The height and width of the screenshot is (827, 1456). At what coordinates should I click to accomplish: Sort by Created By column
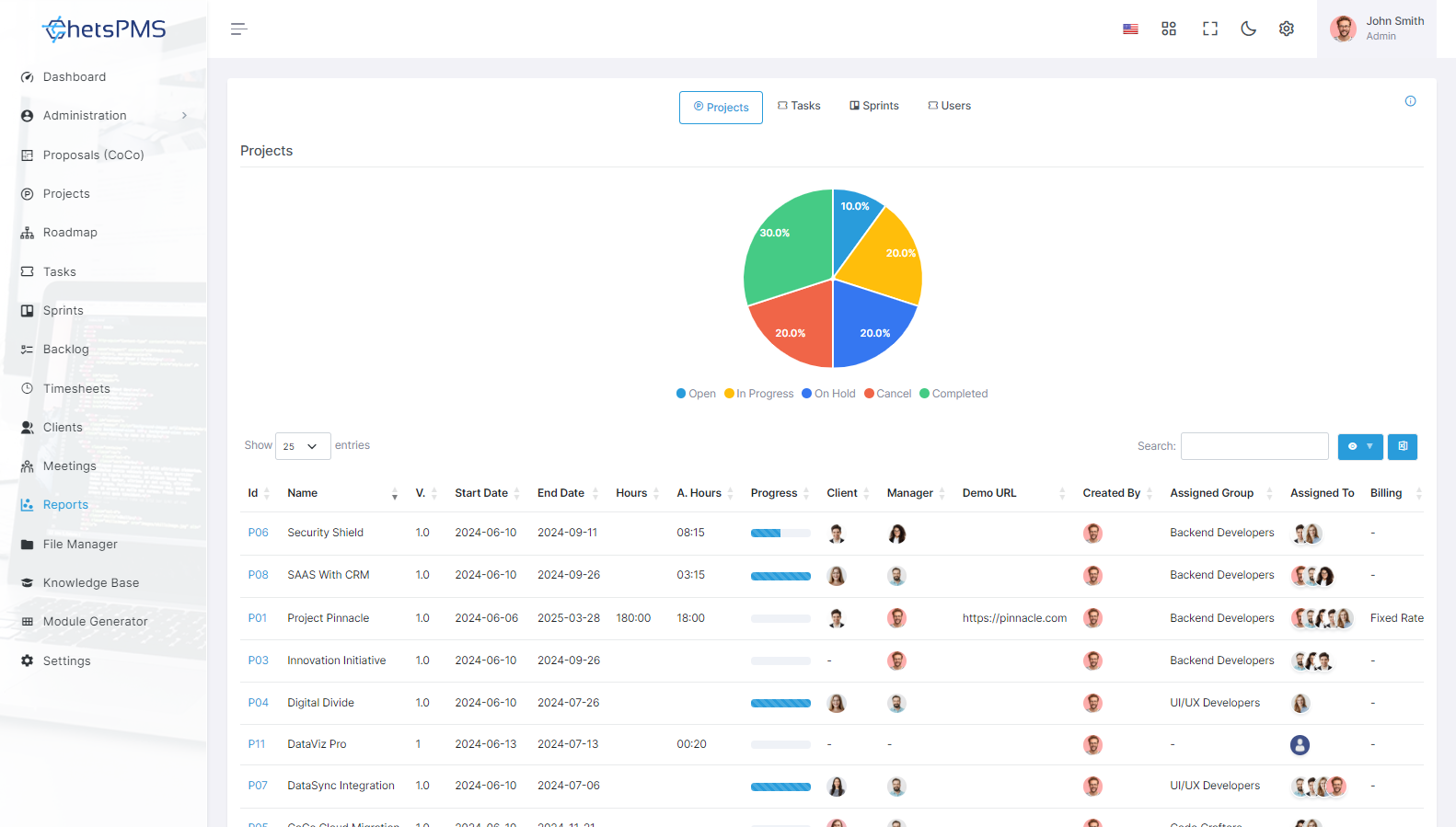tap(1117, 493)
